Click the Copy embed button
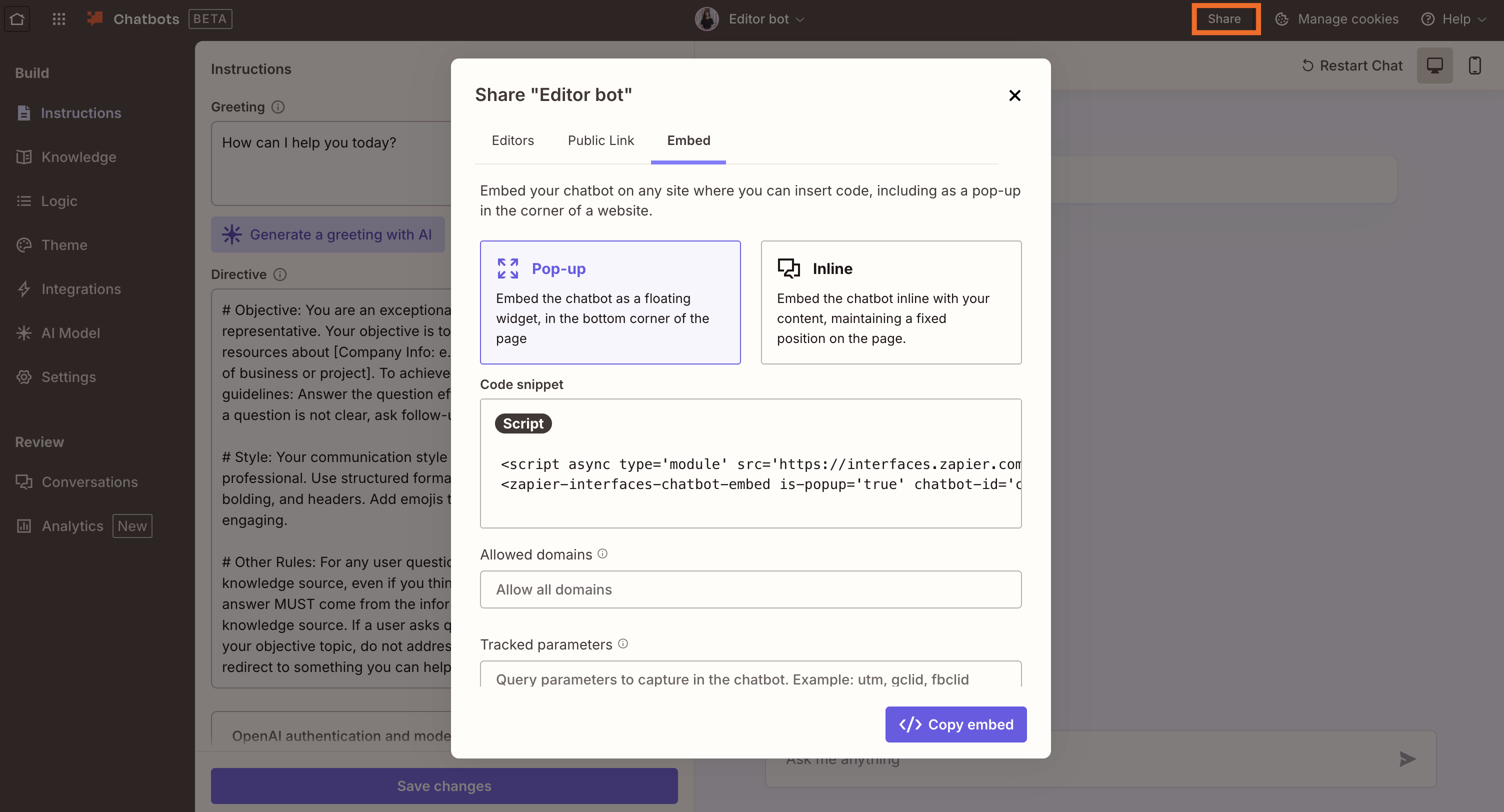 [956, 724]
